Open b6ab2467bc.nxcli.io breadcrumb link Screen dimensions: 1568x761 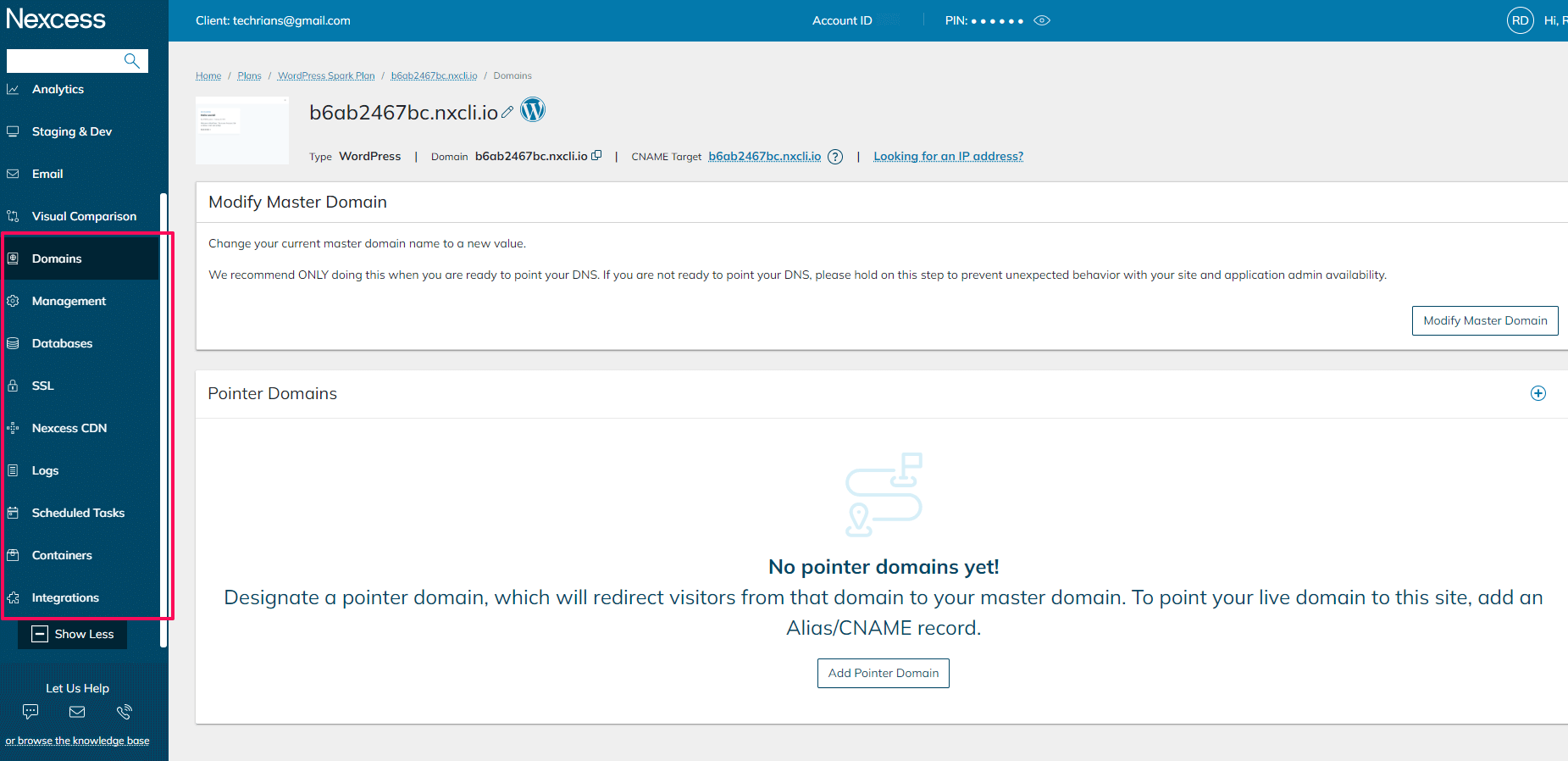pyautogui.click(x=434, y=75)
